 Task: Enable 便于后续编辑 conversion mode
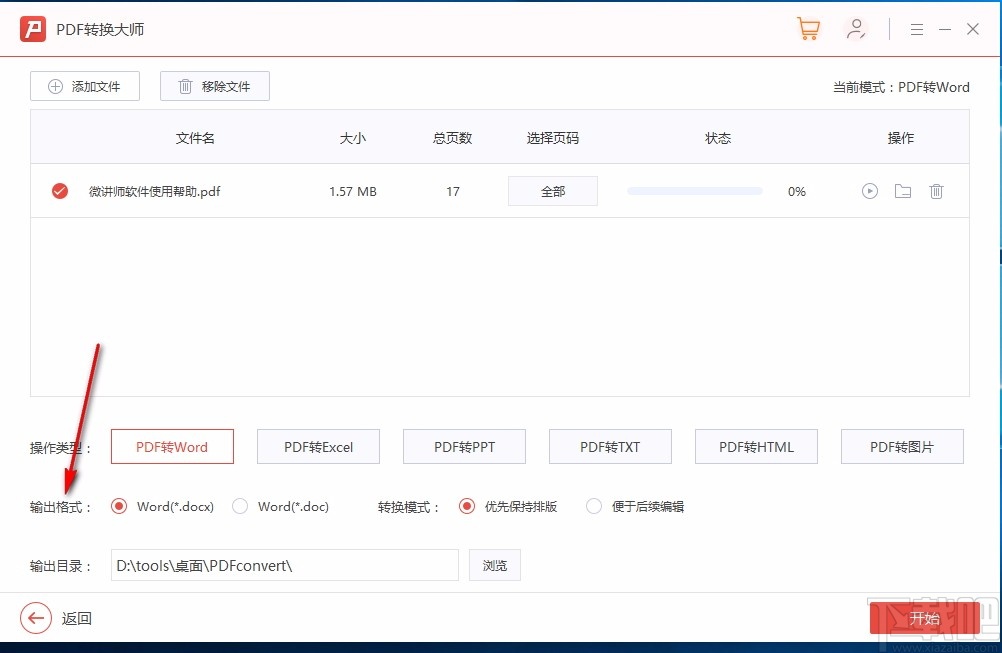click(593, 507)
